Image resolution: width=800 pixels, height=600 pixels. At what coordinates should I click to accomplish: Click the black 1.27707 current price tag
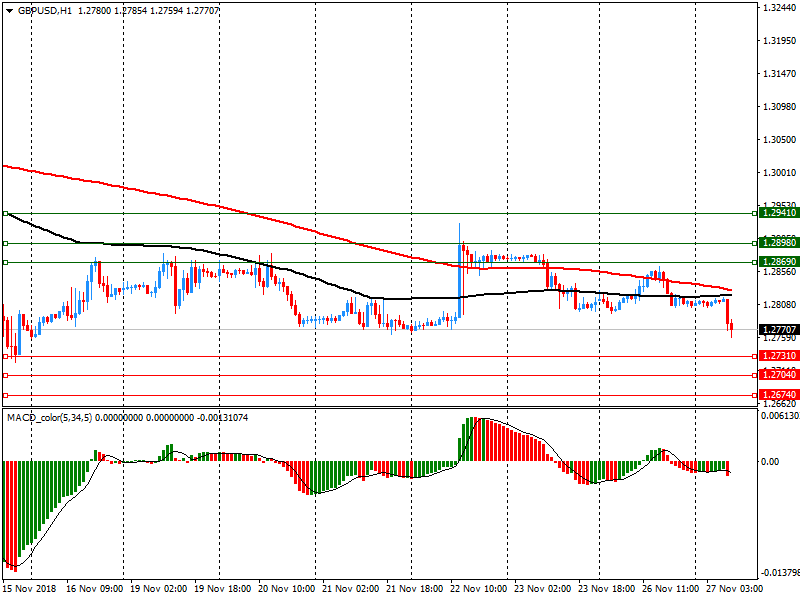[x=778, y=330]
